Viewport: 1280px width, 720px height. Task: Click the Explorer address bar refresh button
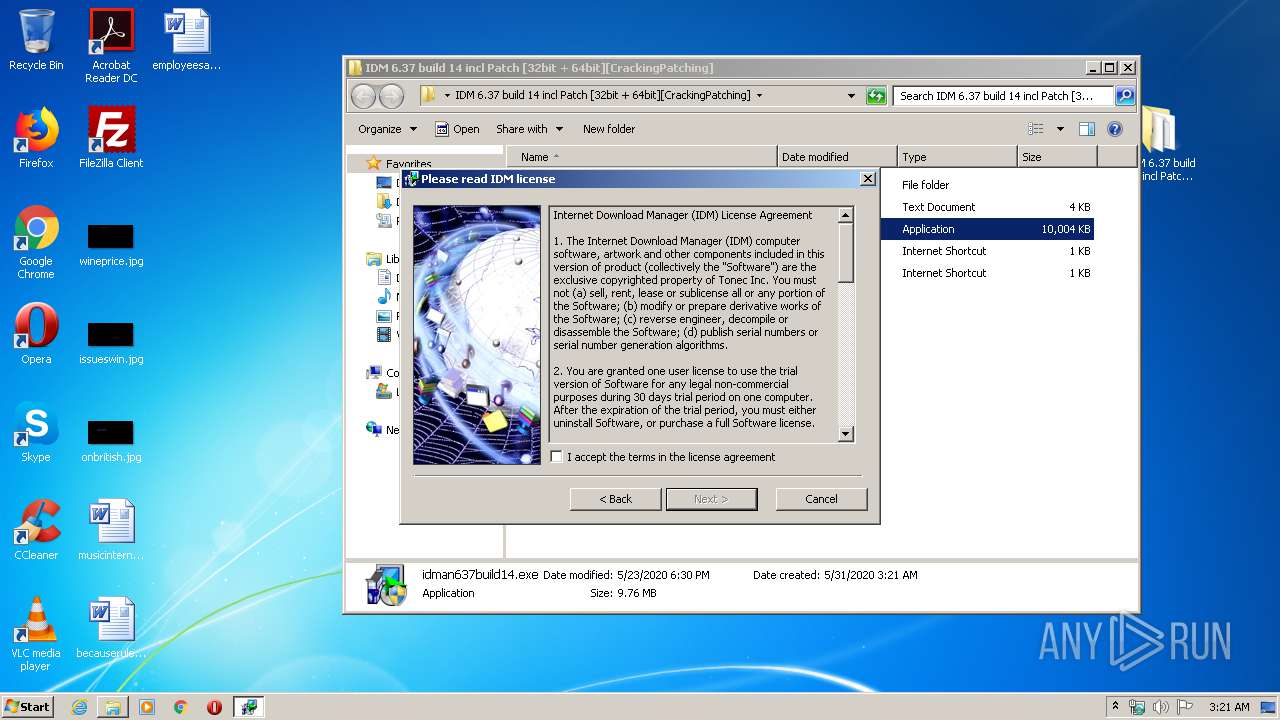876,95
